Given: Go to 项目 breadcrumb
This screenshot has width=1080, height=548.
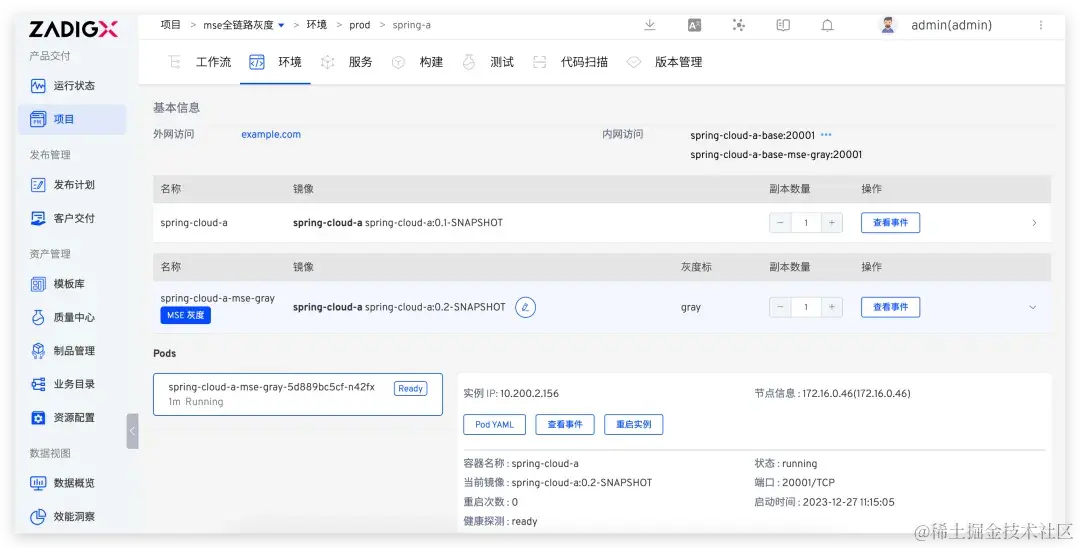Looking at the screenshot, I should pyautogui.click(x=170, y=25).
